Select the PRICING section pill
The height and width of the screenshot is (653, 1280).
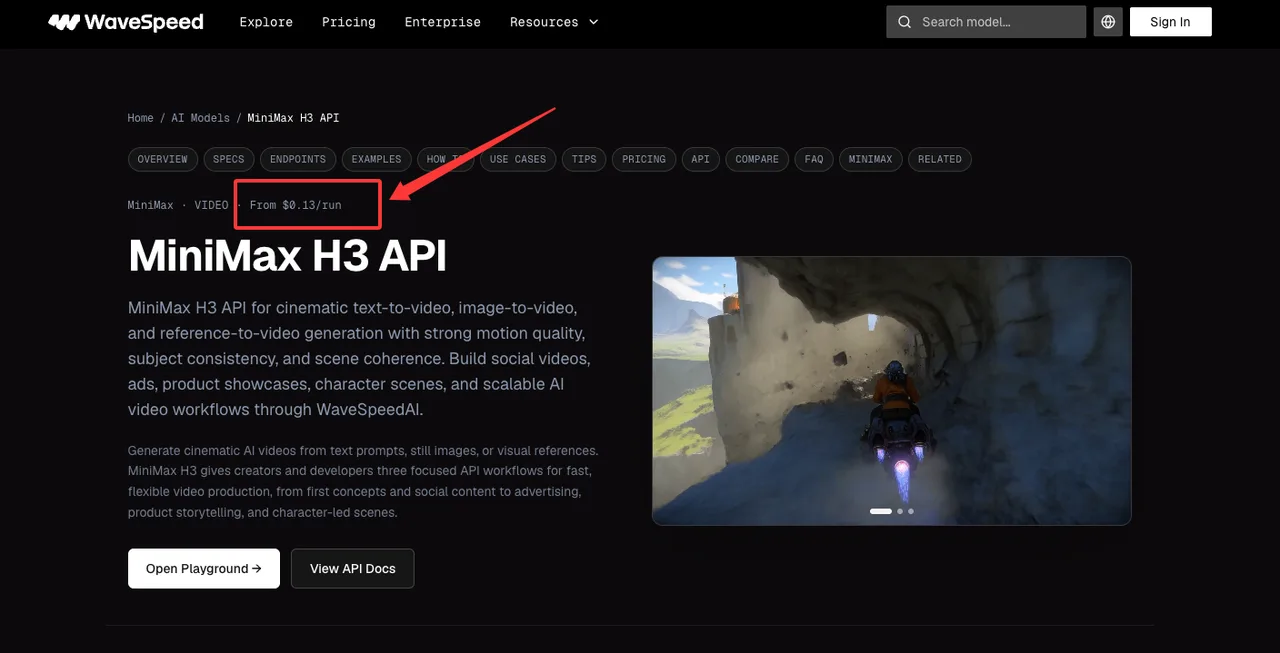(643, 159)
